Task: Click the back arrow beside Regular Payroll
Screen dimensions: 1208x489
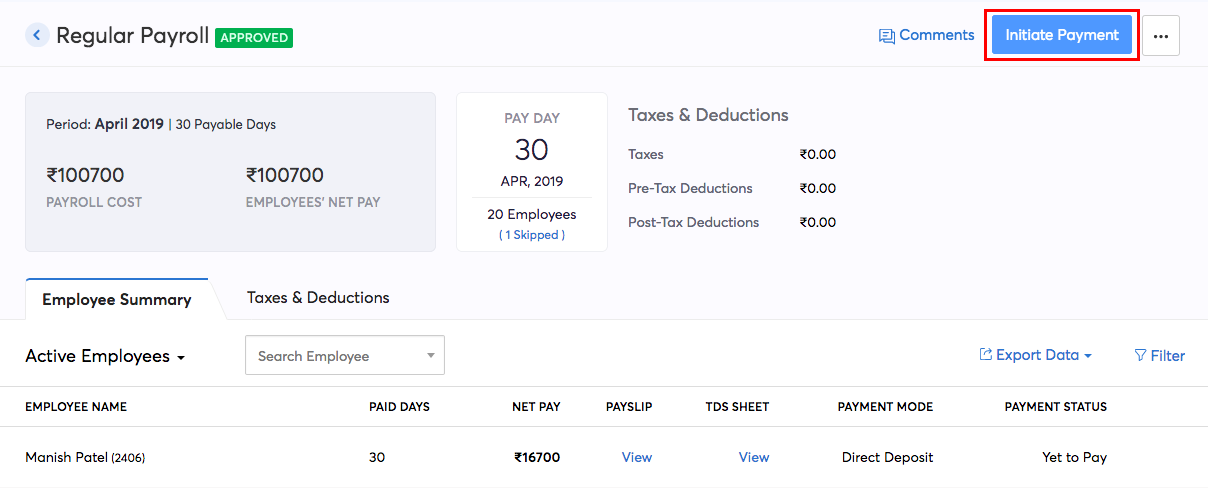Action: (37, 36)
